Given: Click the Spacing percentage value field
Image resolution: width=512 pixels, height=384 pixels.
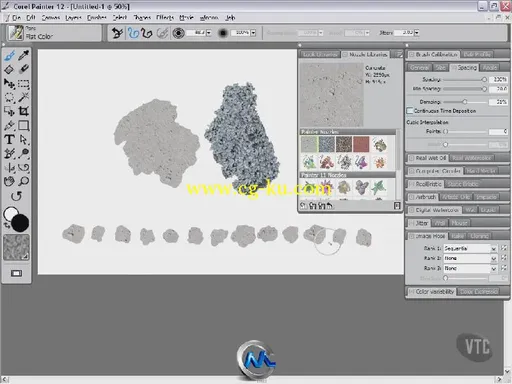Looking at the screenshot, I should pyautogui.click(x=498, y=79).
